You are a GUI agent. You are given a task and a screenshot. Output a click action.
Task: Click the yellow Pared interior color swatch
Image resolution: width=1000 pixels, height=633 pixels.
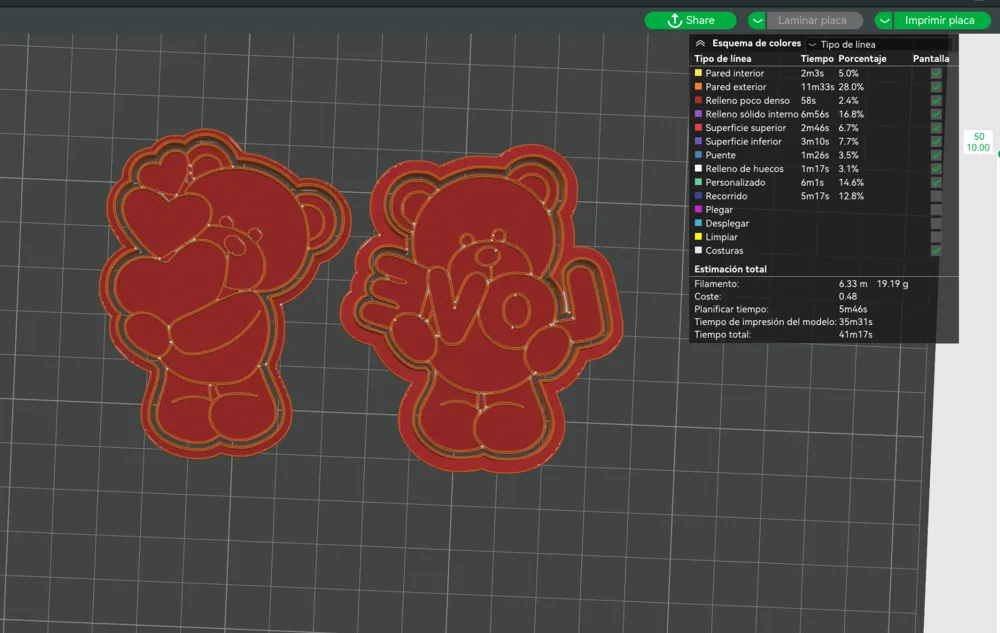click(698, 73)
